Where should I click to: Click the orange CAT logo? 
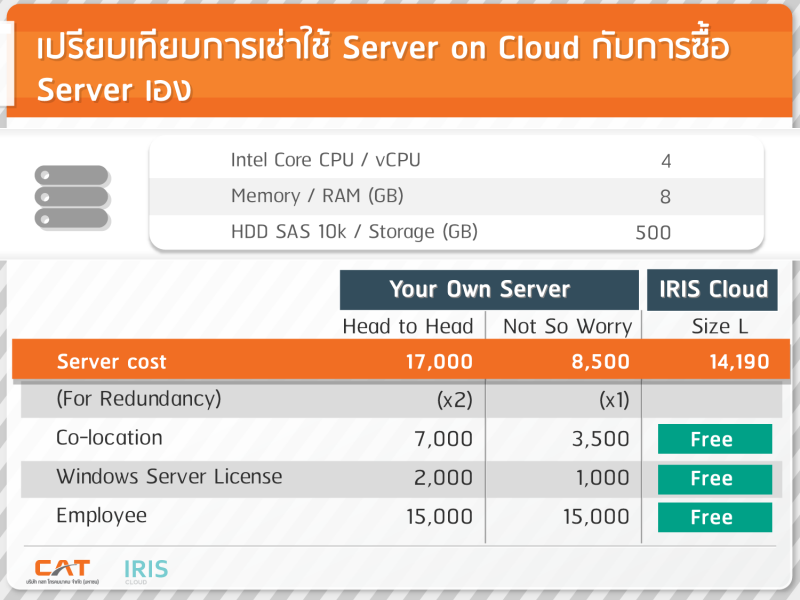pos(62,570)
